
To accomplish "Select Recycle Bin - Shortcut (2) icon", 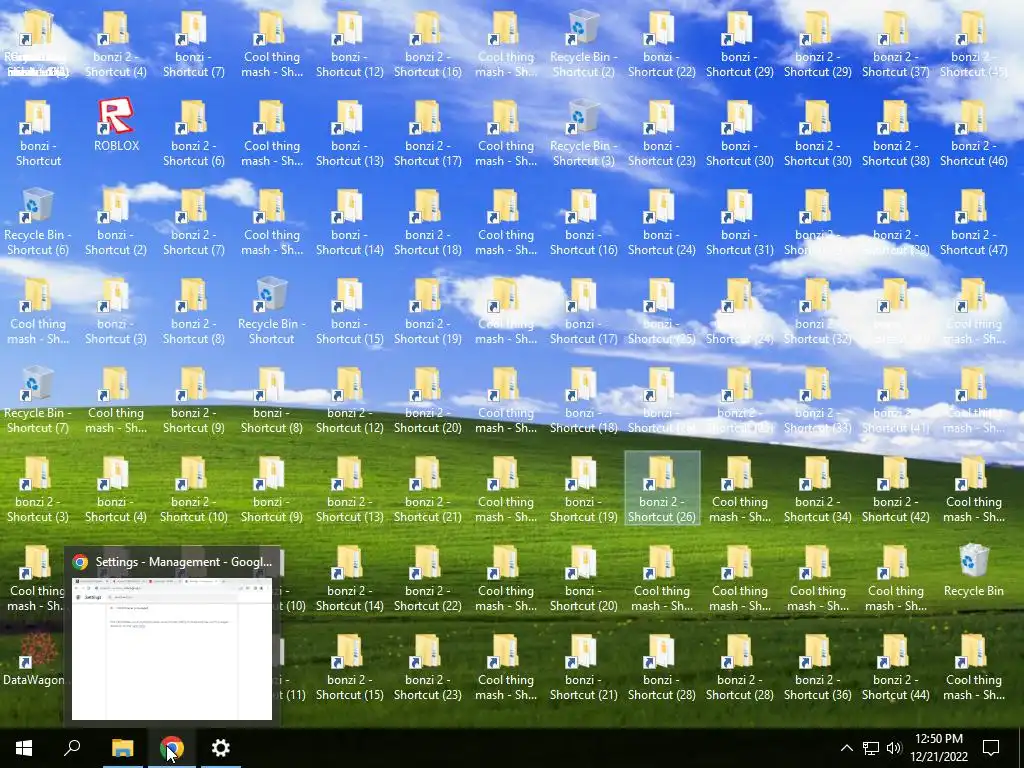I will pyautogui.click(x=584, y=44).
